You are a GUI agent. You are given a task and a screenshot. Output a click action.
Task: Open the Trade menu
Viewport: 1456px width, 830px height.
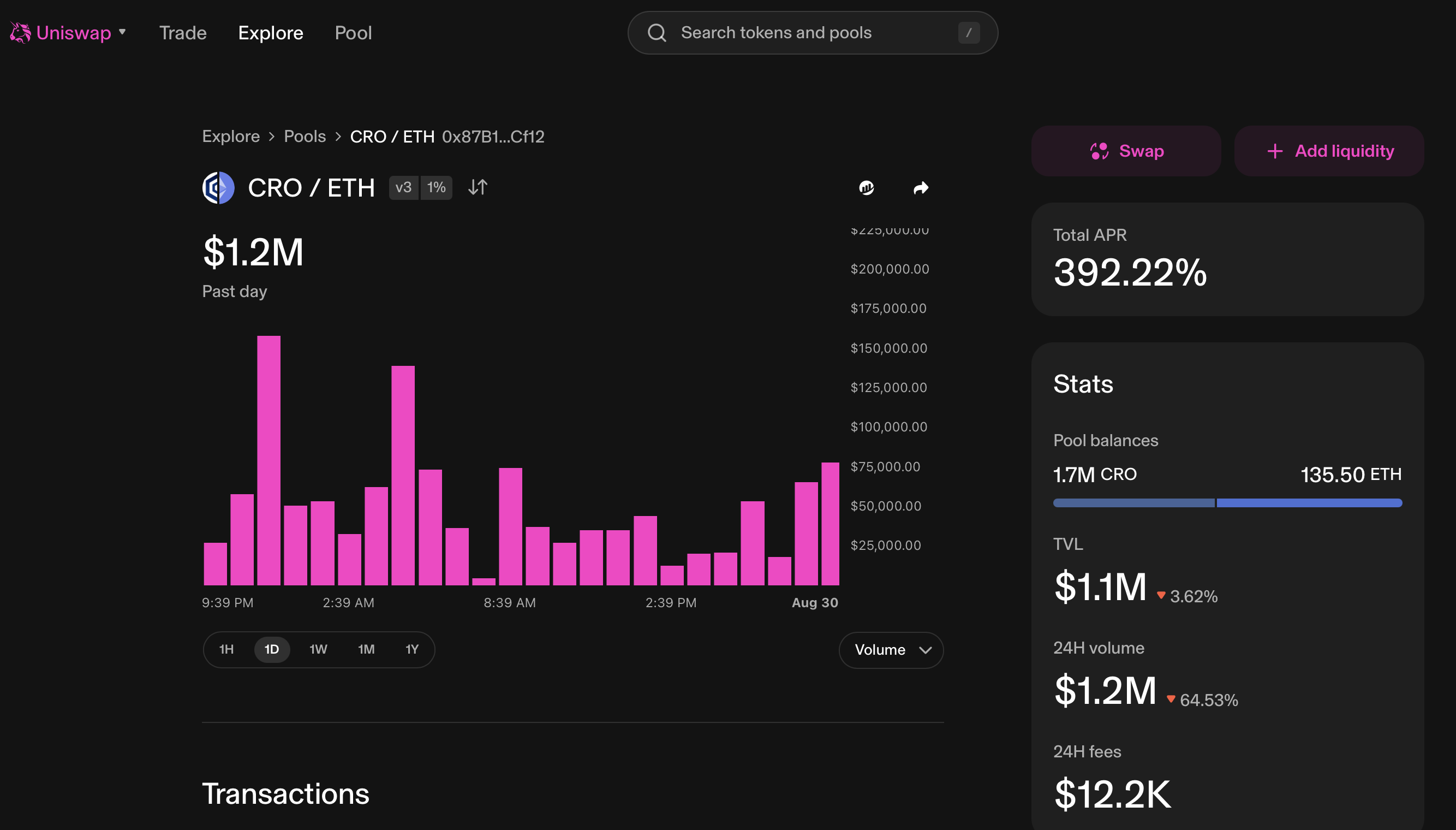tap(183, 33)
